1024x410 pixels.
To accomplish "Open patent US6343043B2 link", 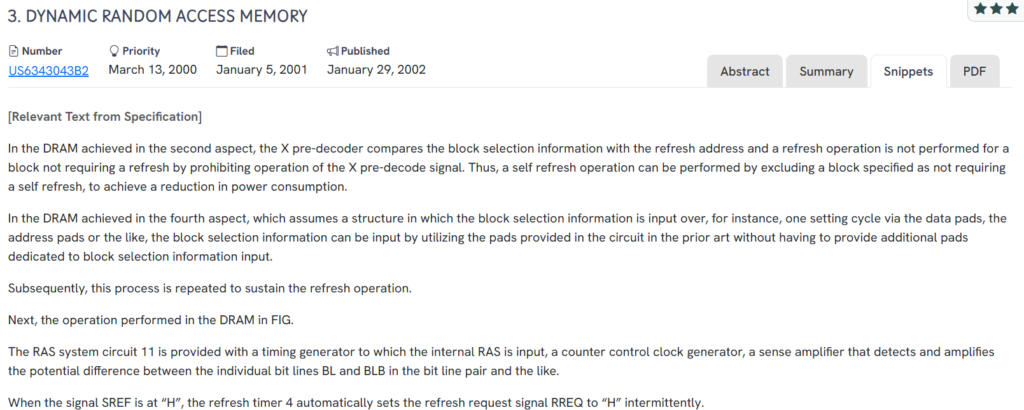I will click(x=48, y=70).
